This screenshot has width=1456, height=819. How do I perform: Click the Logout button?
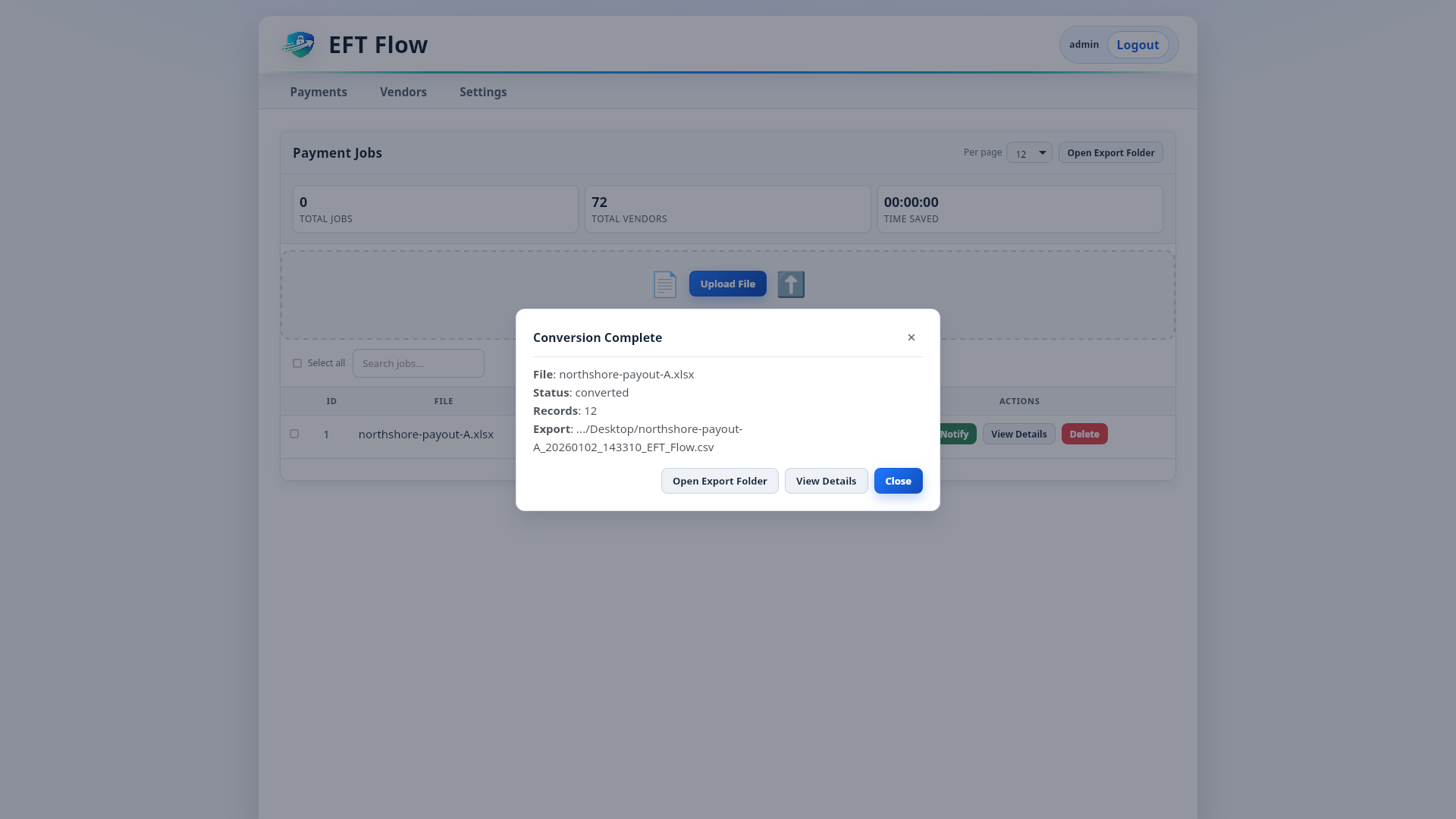(1137, 45)
